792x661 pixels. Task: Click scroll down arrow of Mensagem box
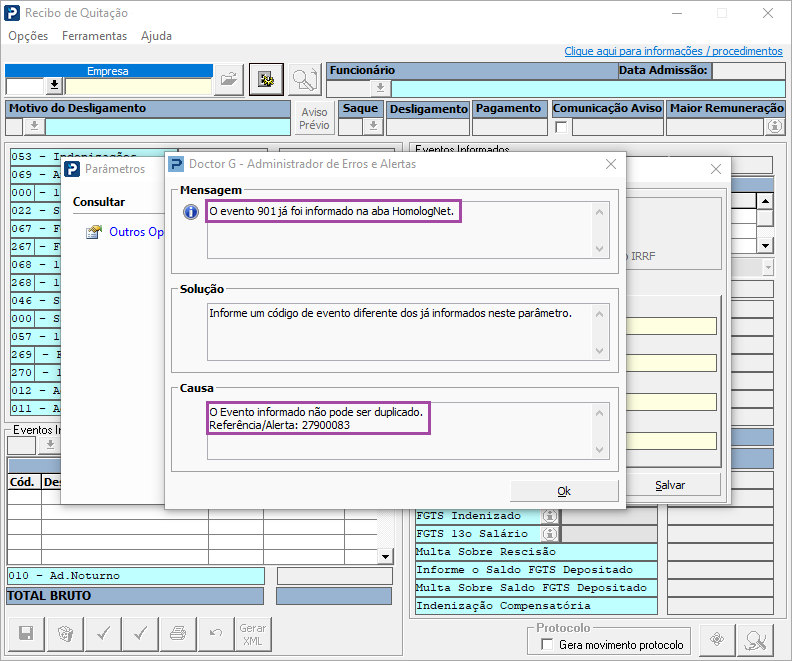click(600, 249)
